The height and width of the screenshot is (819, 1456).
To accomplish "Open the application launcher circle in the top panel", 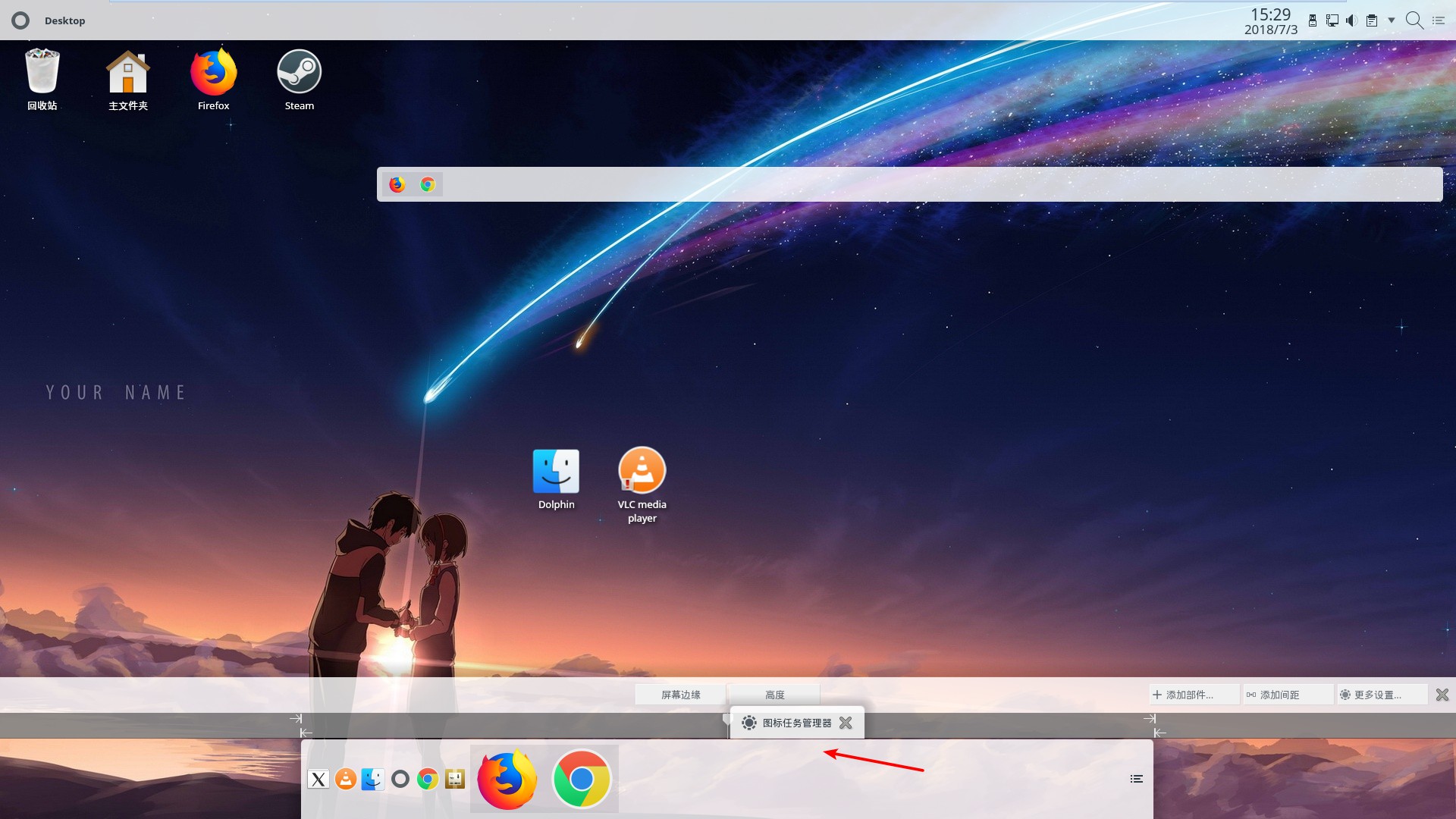I will coord(20,20).
